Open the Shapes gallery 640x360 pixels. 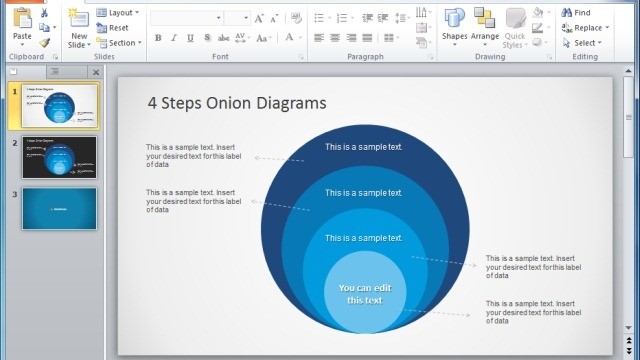pyautogui.click(x=454, y=27)
